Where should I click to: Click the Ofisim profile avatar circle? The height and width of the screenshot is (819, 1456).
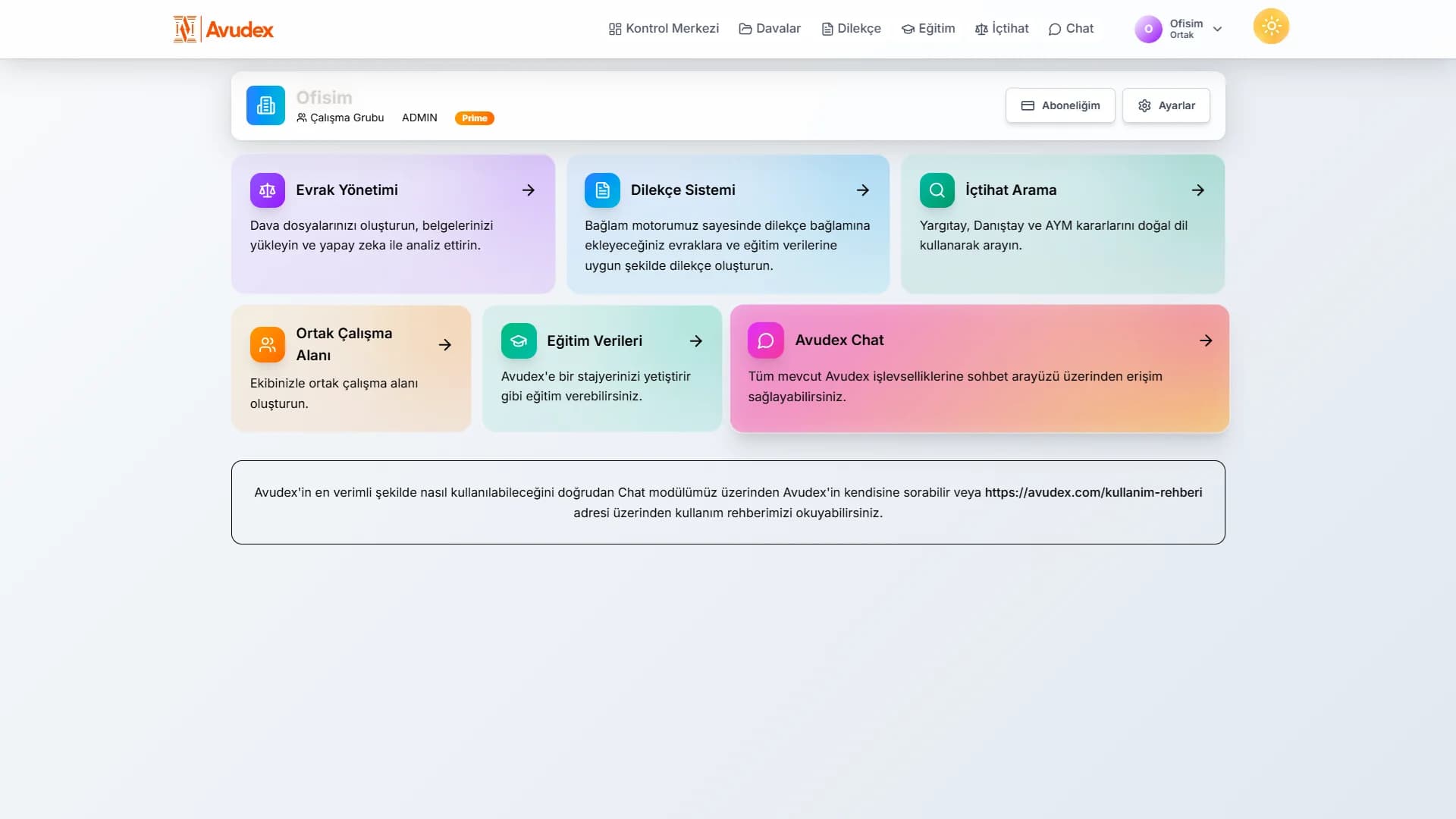pyautogui.click(x=1148, y=29)
